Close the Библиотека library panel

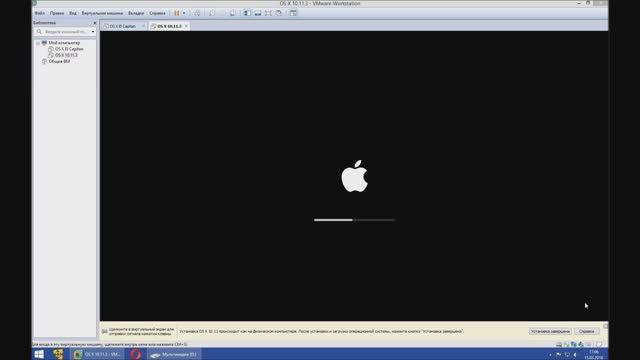(x=95, y=23)
